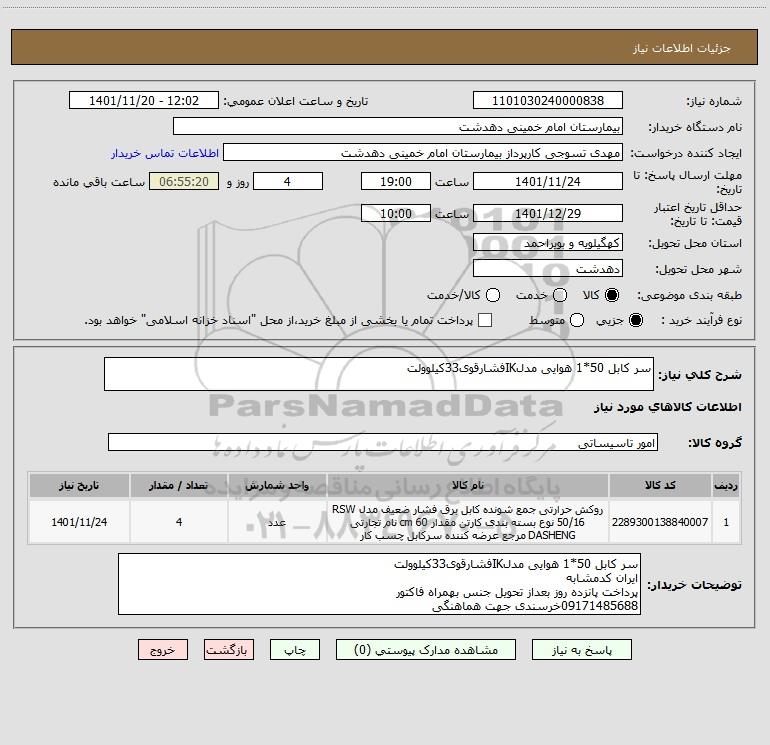Click the کد کالا column header
Screen dimensions: 770x745
pos(660,485)
